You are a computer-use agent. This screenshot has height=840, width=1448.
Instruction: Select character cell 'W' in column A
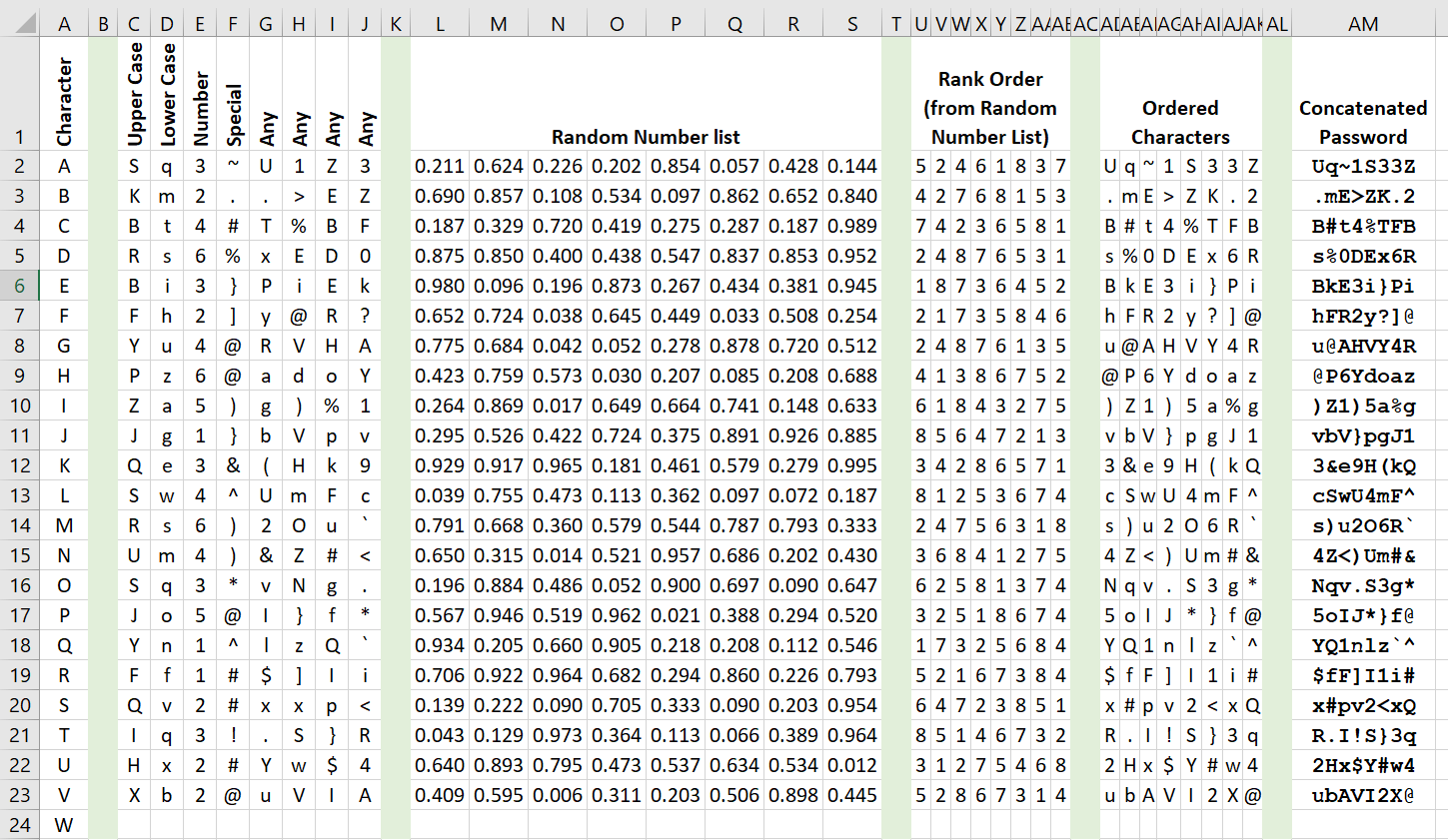point(64,825)
